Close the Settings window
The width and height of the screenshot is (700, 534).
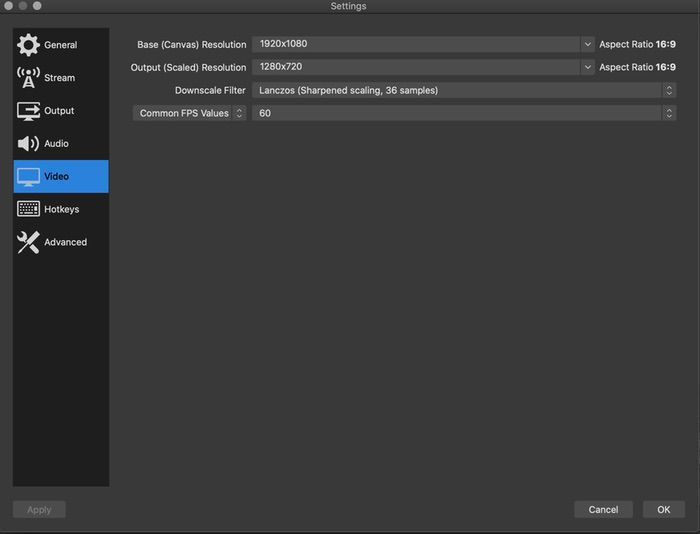pyautogui.click(x=8, y=6)
